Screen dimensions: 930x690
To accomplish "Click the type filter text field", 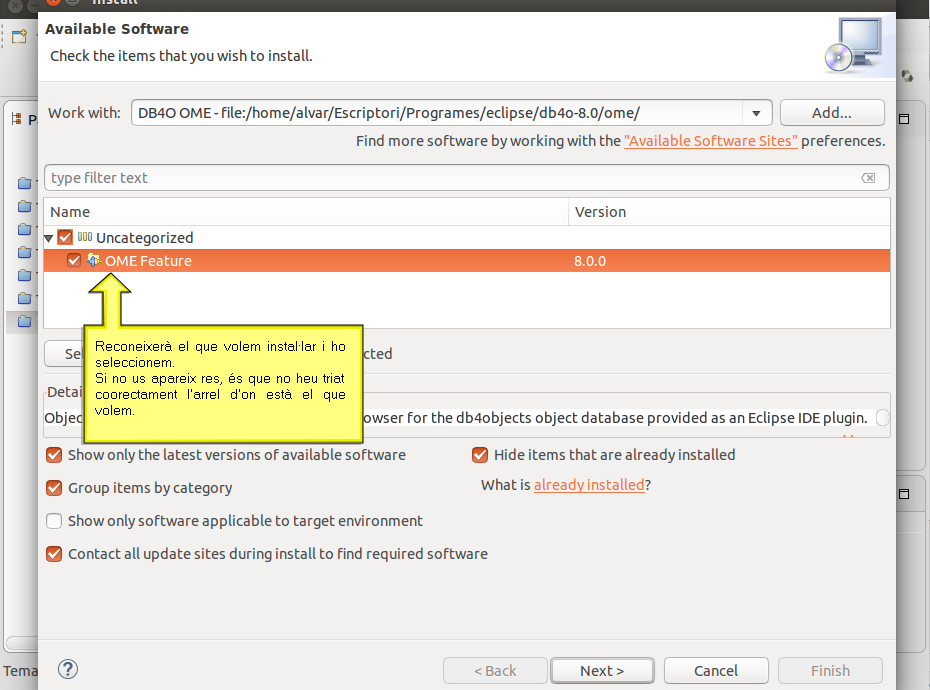I will (x=466, y=178).
